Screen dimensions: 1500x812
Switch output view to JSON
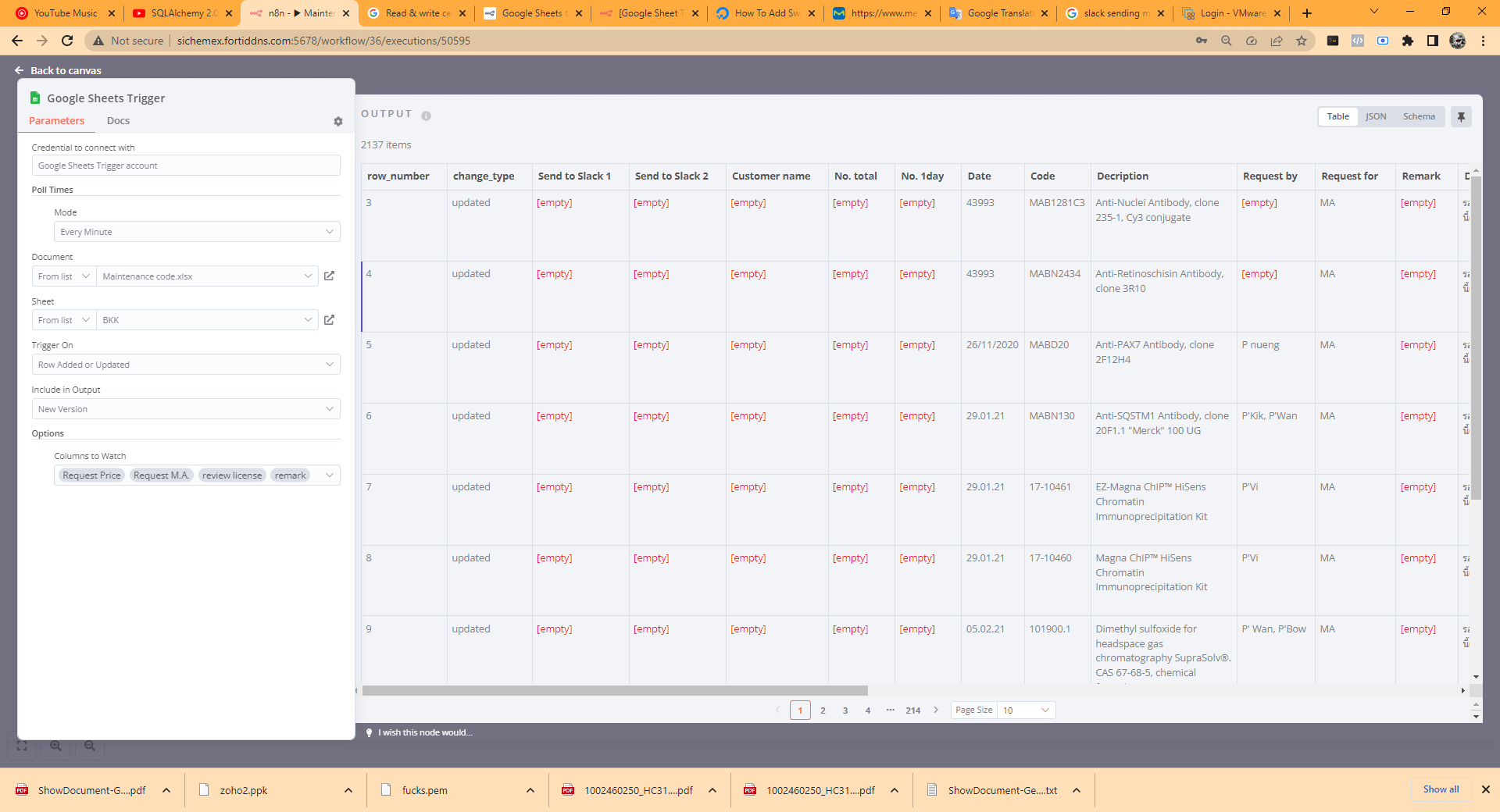click(x=1376, y=116)
